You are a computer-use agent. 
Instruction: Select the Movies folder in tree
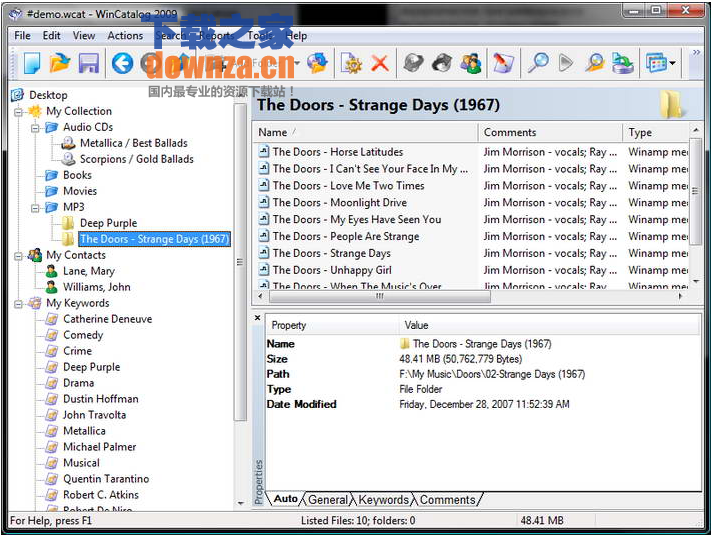(x=80, y=191)
